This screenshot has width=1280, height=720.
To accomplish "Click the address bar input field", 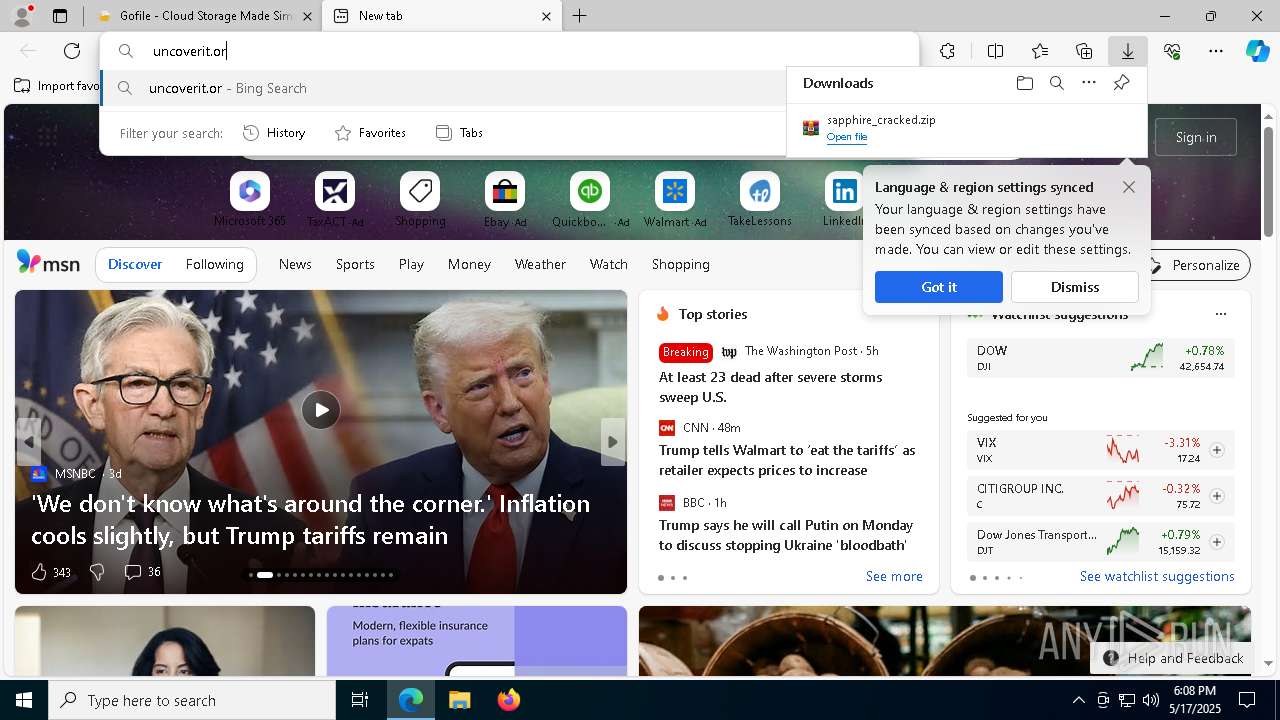I will (x=510, y=51).
